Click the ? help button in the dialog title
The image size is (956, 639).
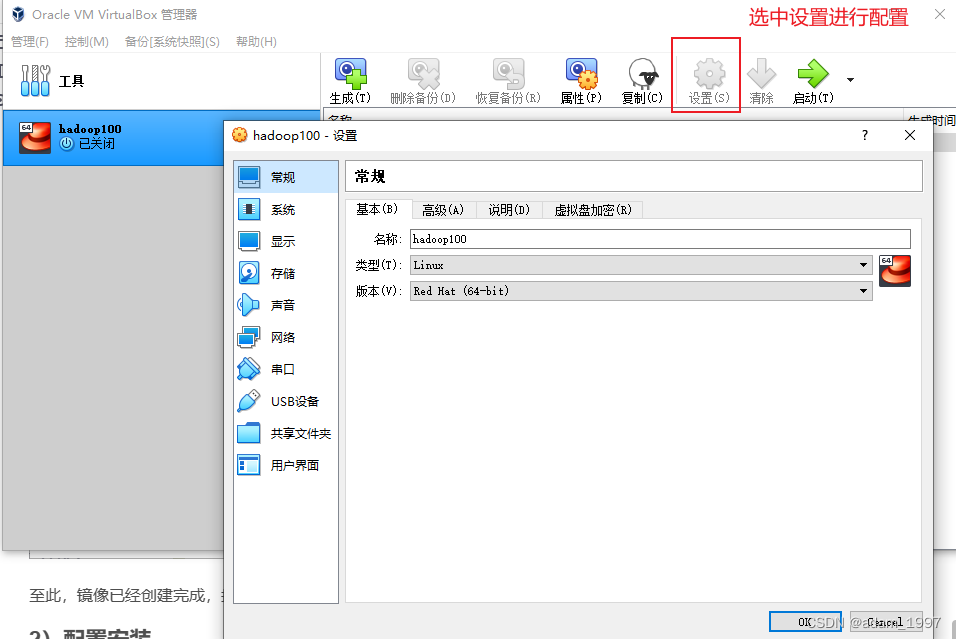pyautogui.click(x=865, y=135)
